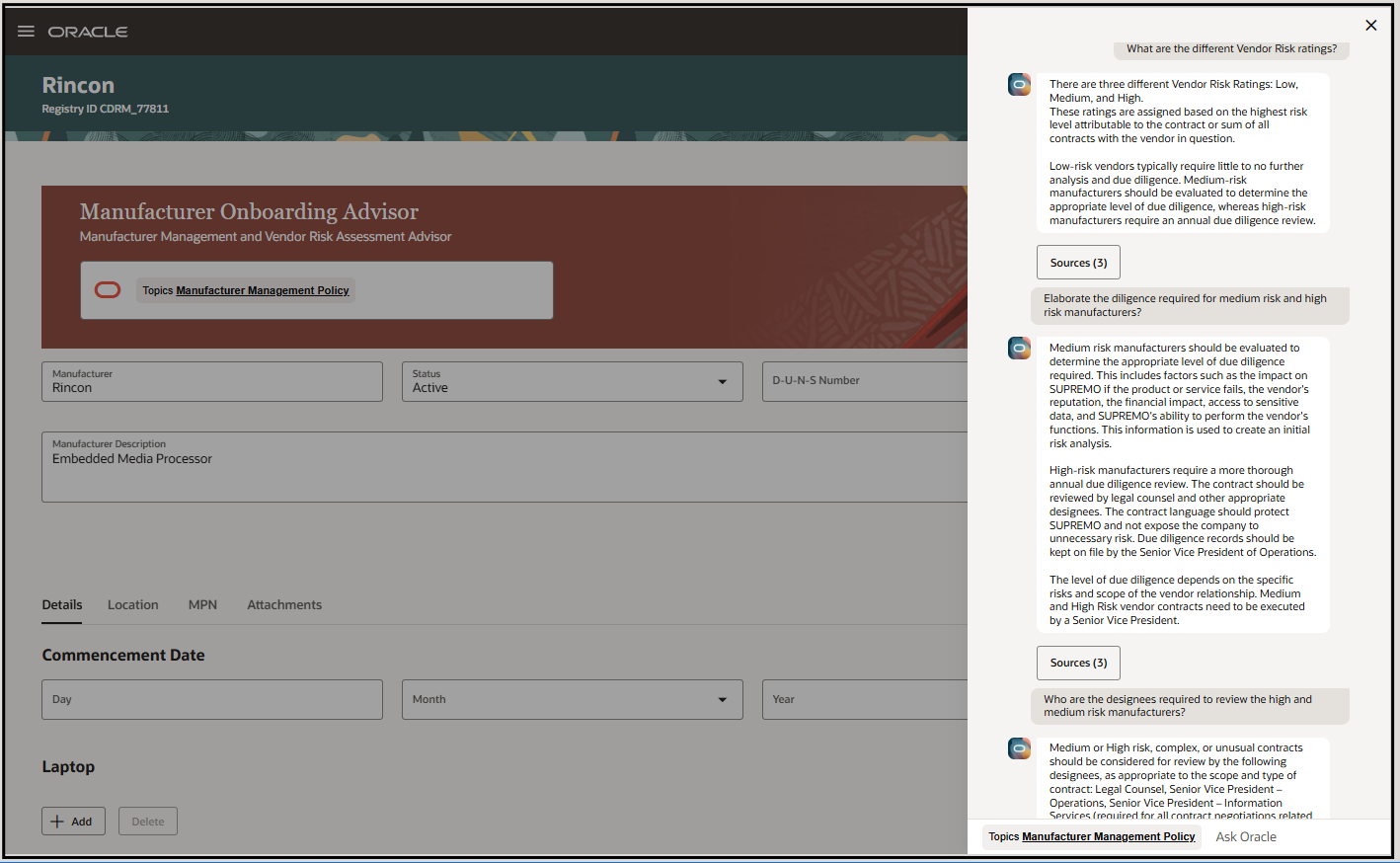Click the 'Rincon' page title
Image resolution: width=1400 pixels, height=863 pixels.
(78, 85)
